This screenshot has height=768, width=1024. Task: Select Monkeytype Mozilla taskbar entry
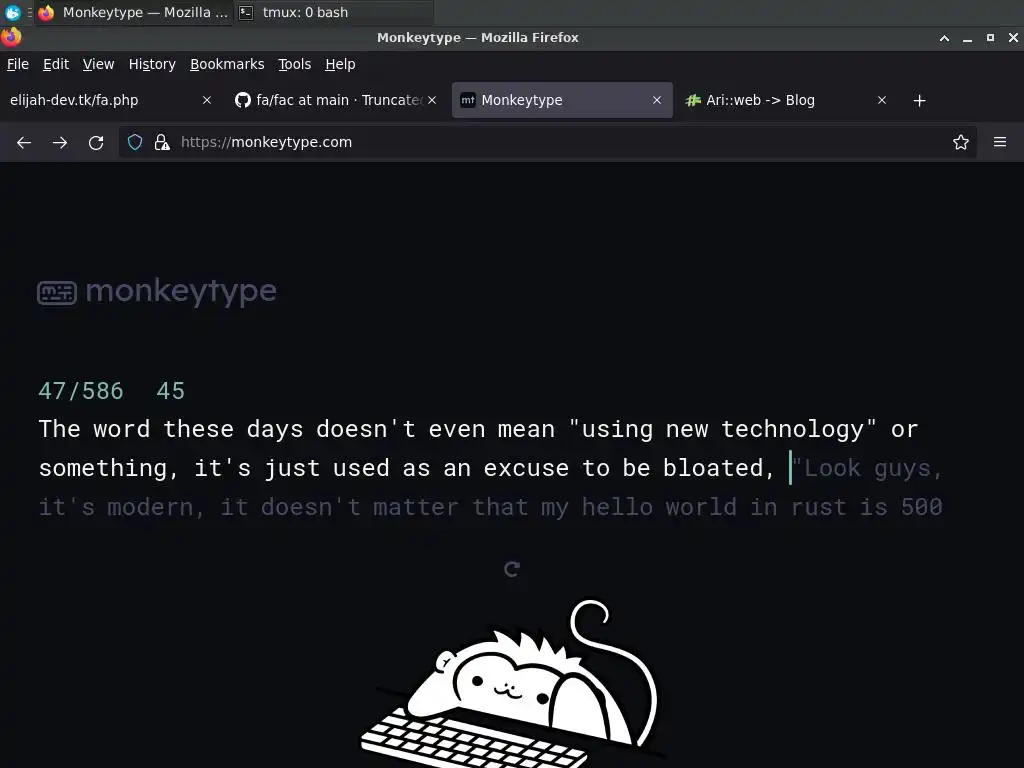point(133,12)
